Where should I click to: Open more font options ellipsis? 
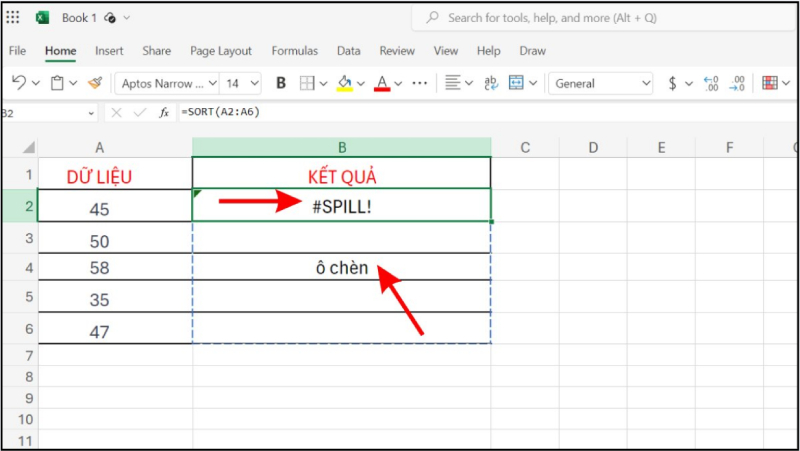coord(419,83)
